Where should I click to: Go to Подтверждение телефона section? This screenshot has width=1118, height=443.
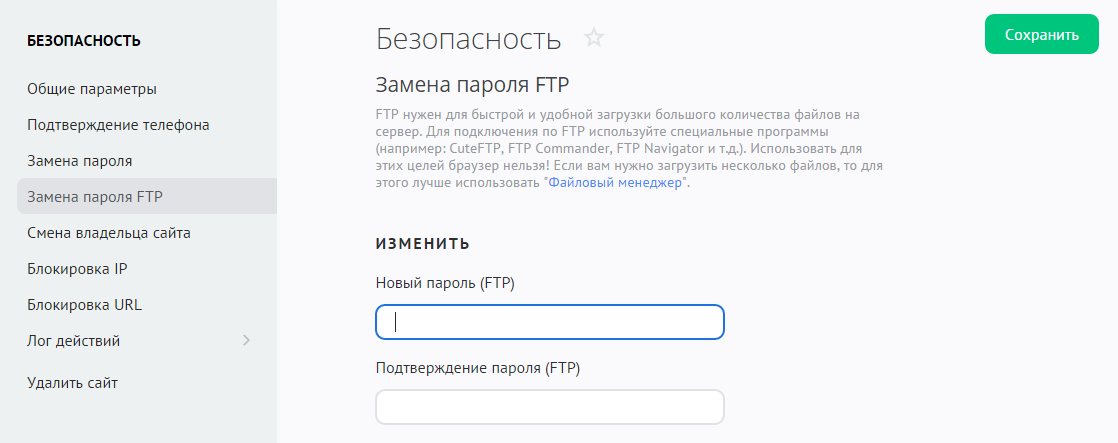pos(118,125)
